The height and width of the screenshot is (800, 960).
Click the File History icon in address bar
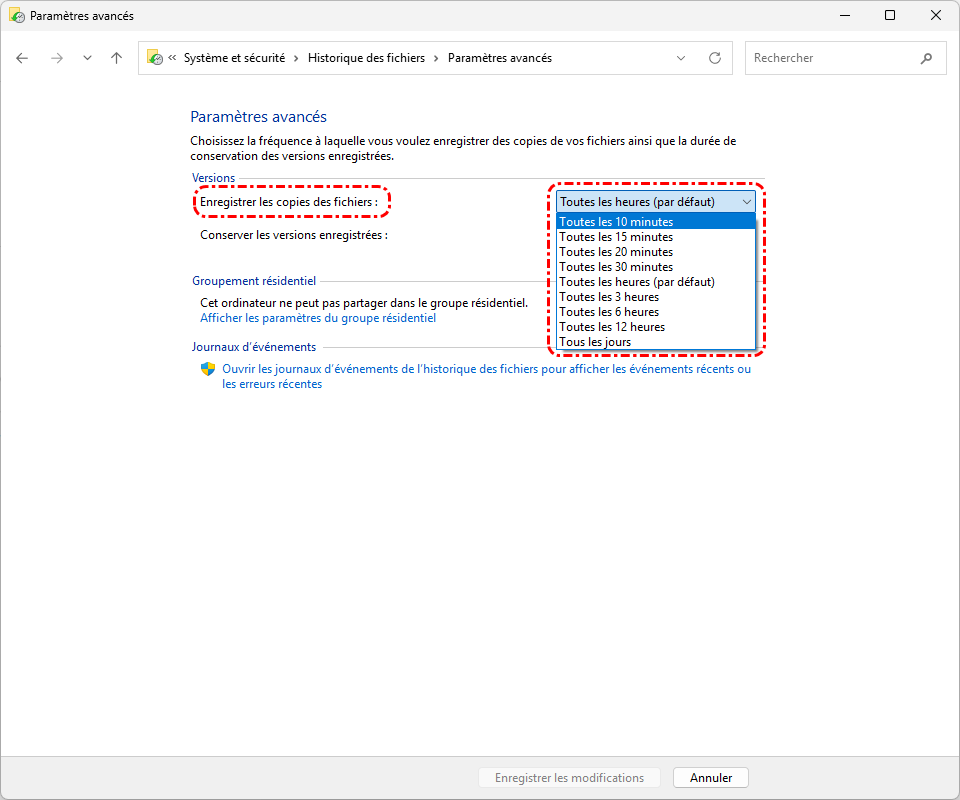[x=155, y=58]
